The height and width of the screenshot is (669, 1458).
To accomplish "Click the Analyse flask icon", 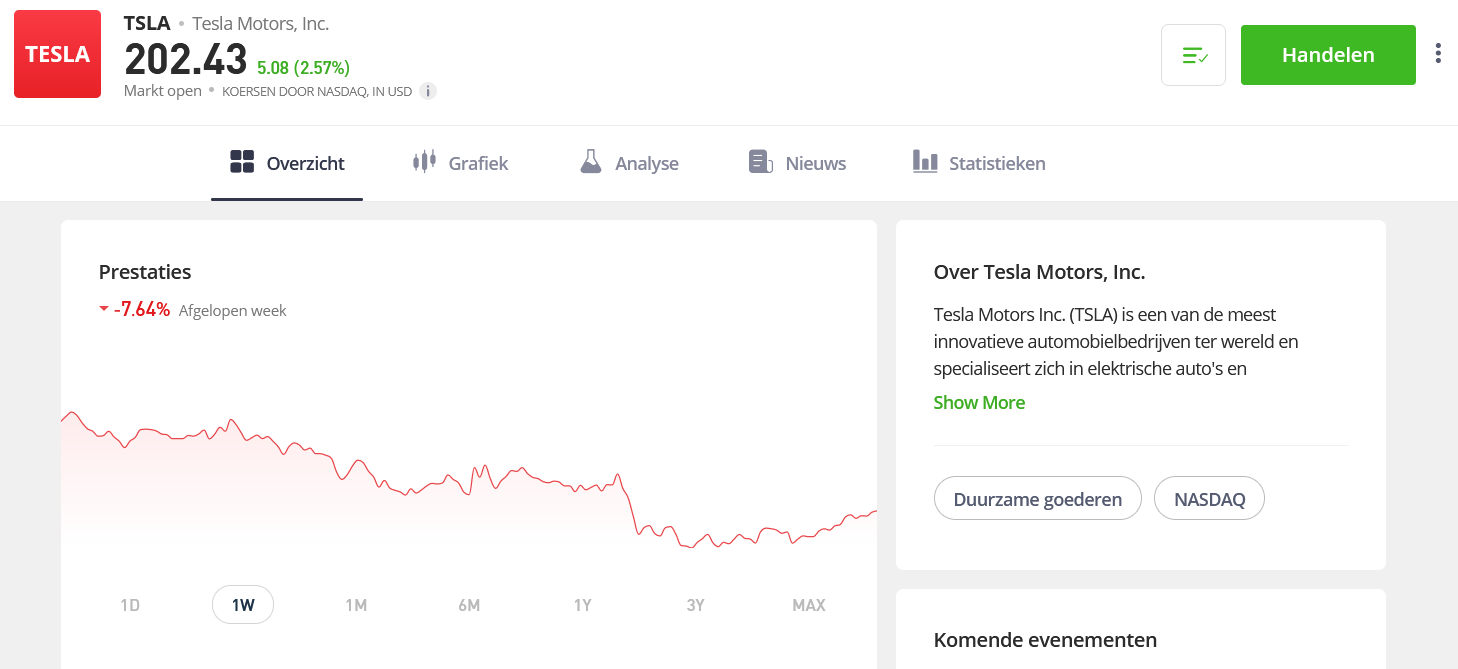I will pyautogui.click(x=591, y=162).
